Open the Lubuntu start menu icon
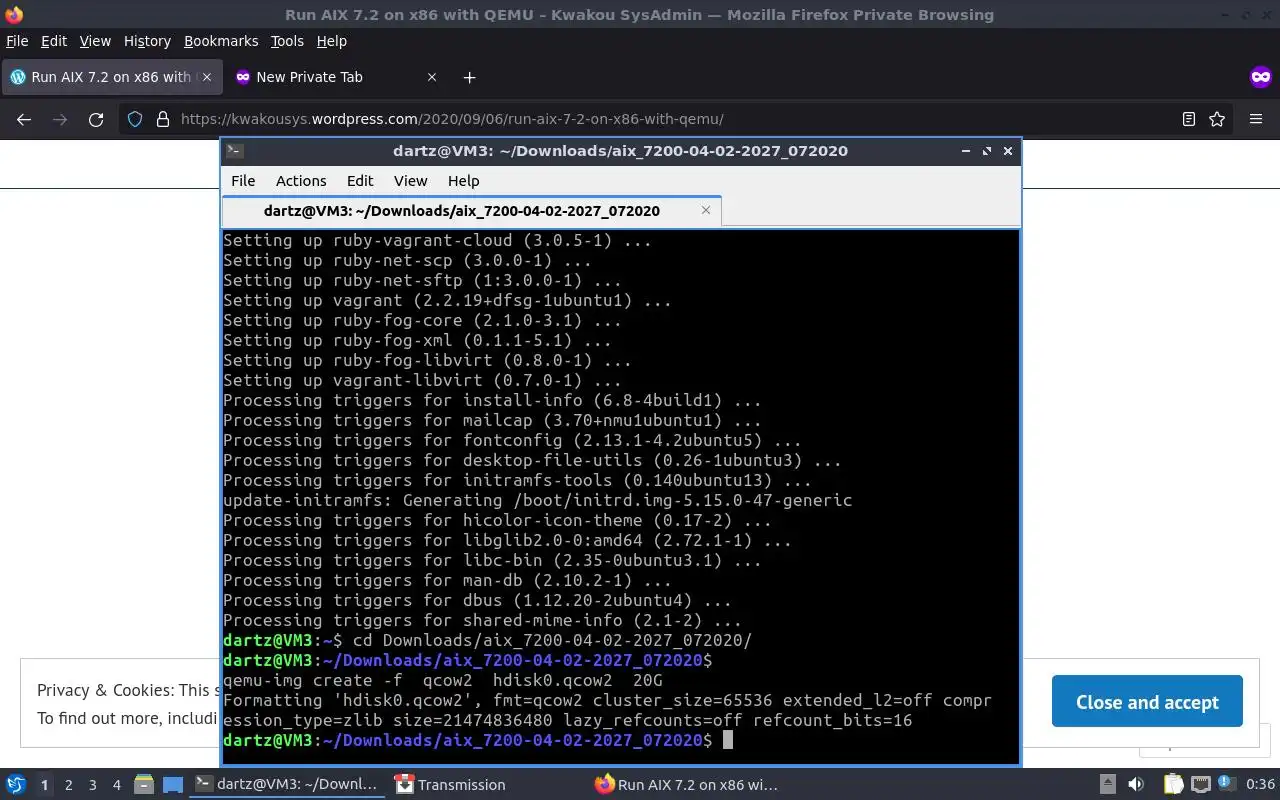1280x800 pixels. pos(16,785)
